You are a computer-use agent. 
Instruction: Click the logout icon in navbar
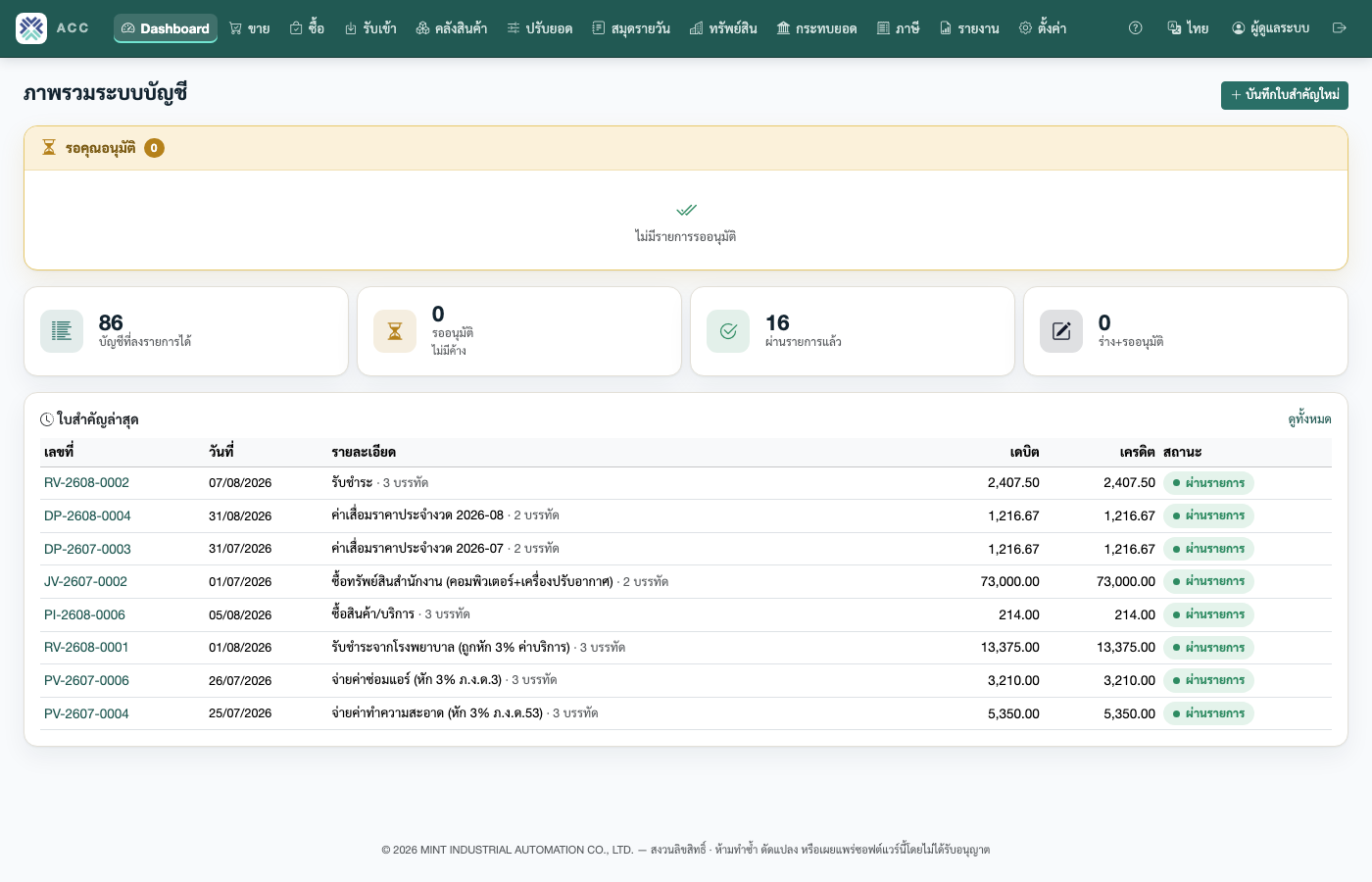[1340, 28]
